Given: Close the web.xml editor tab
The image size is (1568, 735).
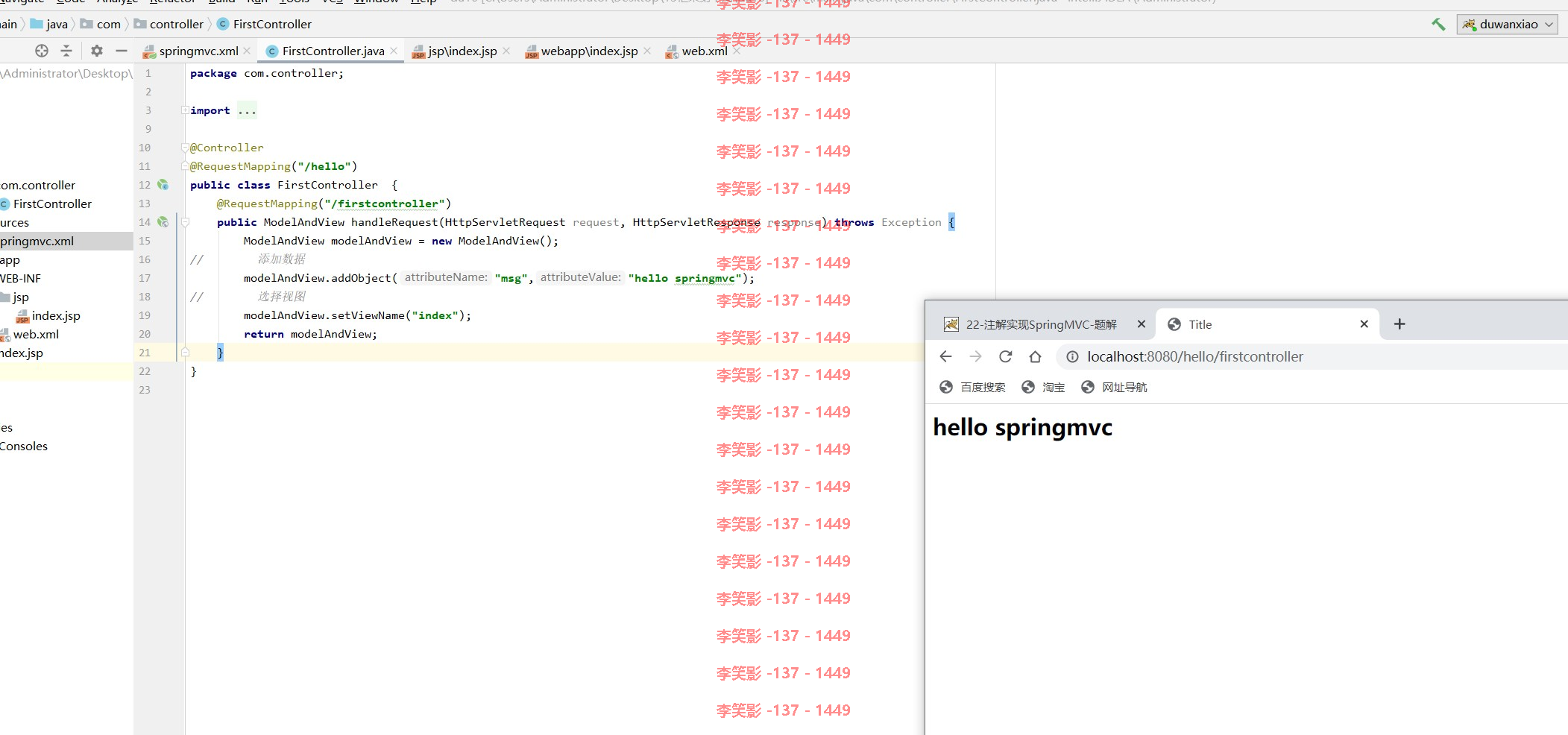Looking at the screenshot, I should [x=737, y=51].
